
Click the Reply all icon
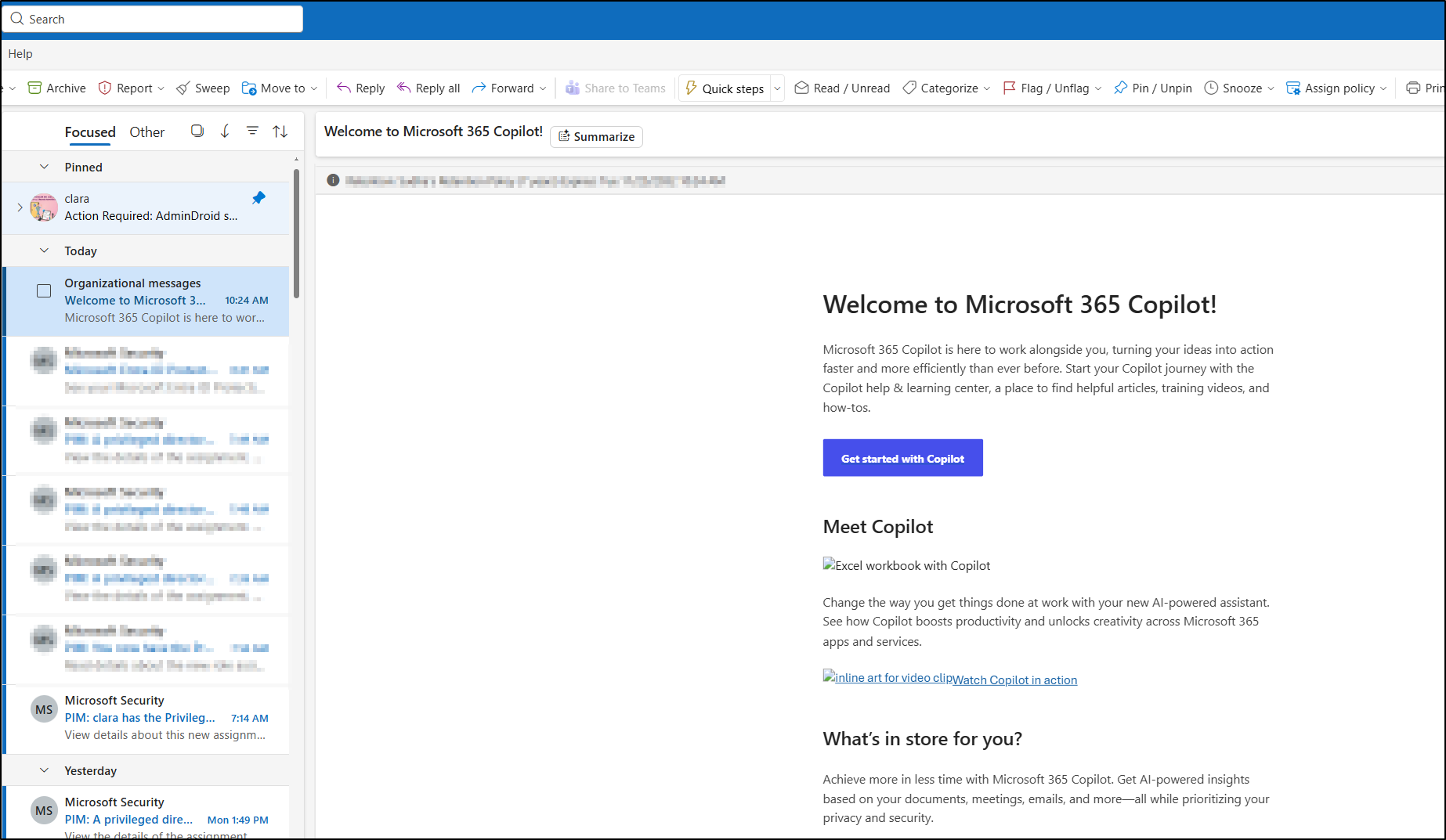click(403, 88)
